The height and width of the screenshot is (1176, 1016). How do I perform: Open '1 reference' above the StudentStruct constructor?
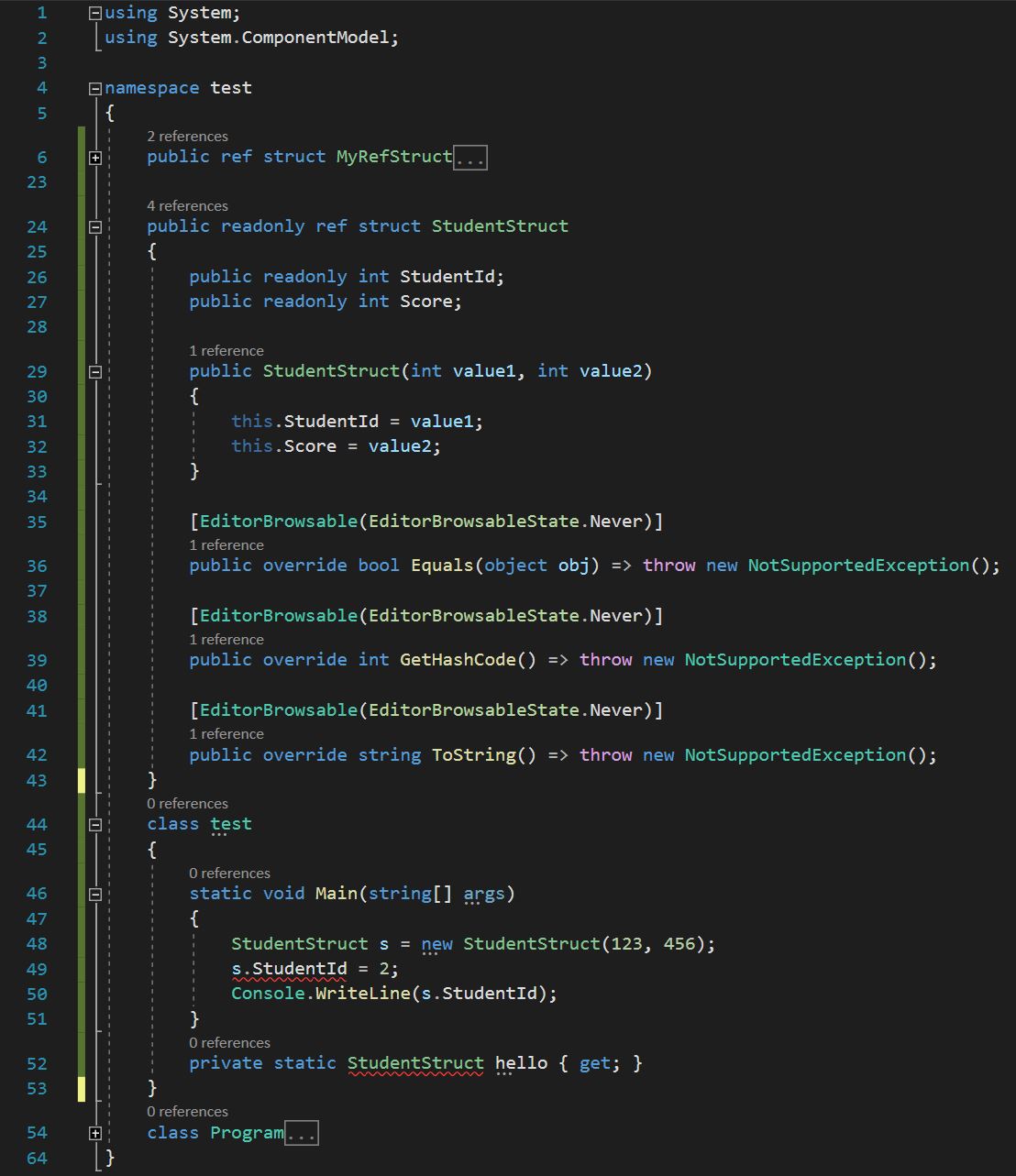(x=226, y=350)
